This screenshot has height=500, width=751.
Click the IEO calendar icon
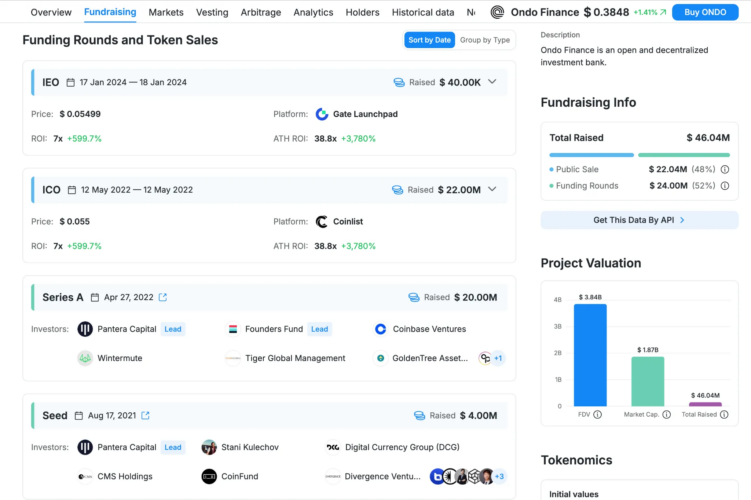tap(70, 82)
